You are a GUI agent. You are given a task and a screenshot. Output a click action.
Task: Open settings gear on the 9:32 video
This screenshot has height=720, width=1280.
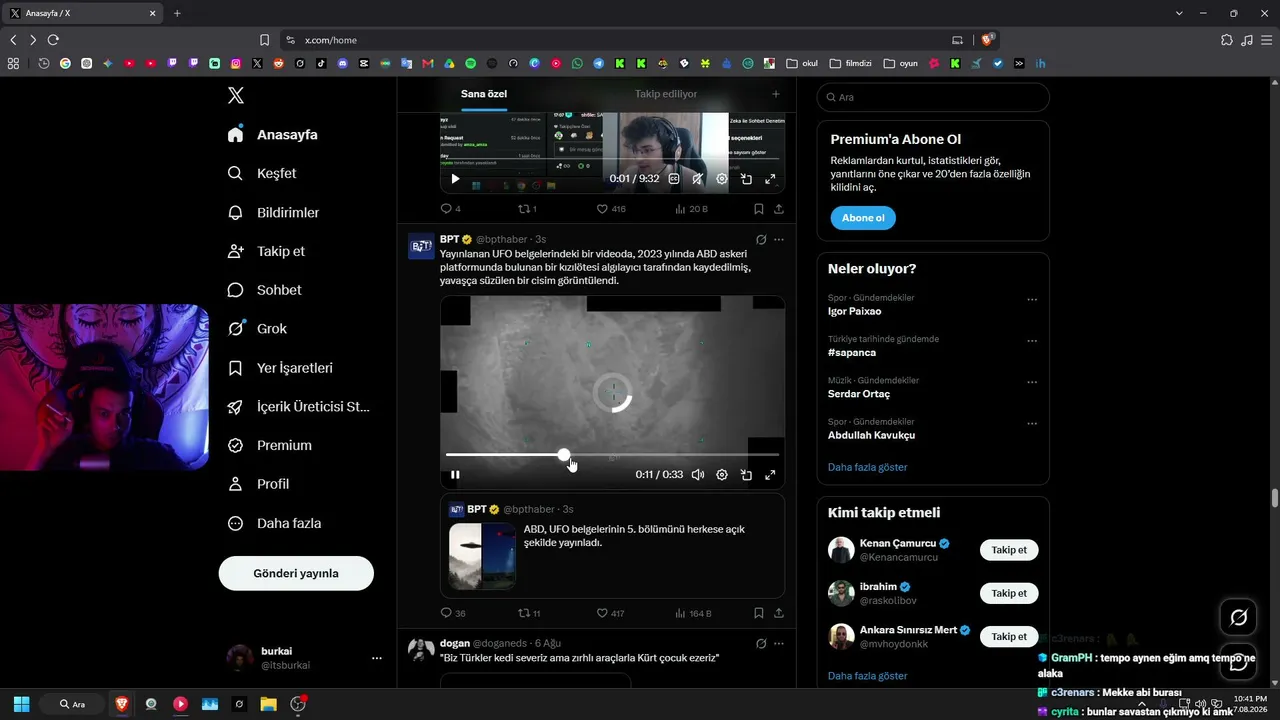click(x=722, y=179)
